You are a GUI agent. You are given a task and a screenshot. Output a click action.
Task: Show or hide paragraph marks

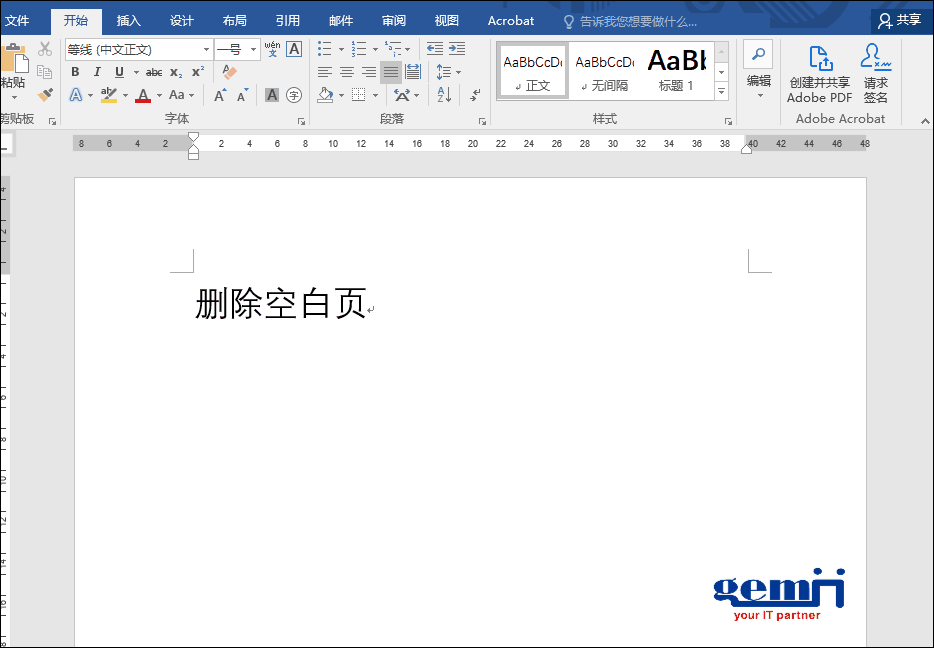pos(475,95)
